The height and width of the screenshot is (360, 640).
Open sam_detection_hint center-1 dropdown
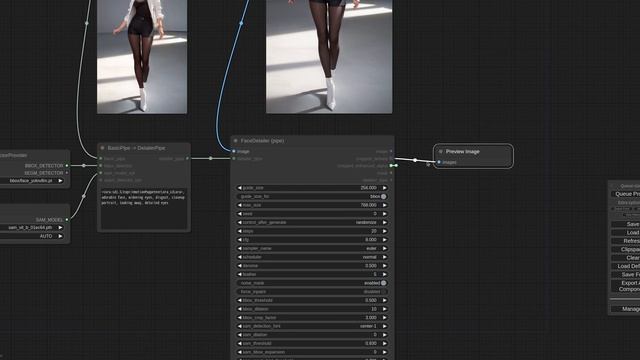click(x=312, y=326)
